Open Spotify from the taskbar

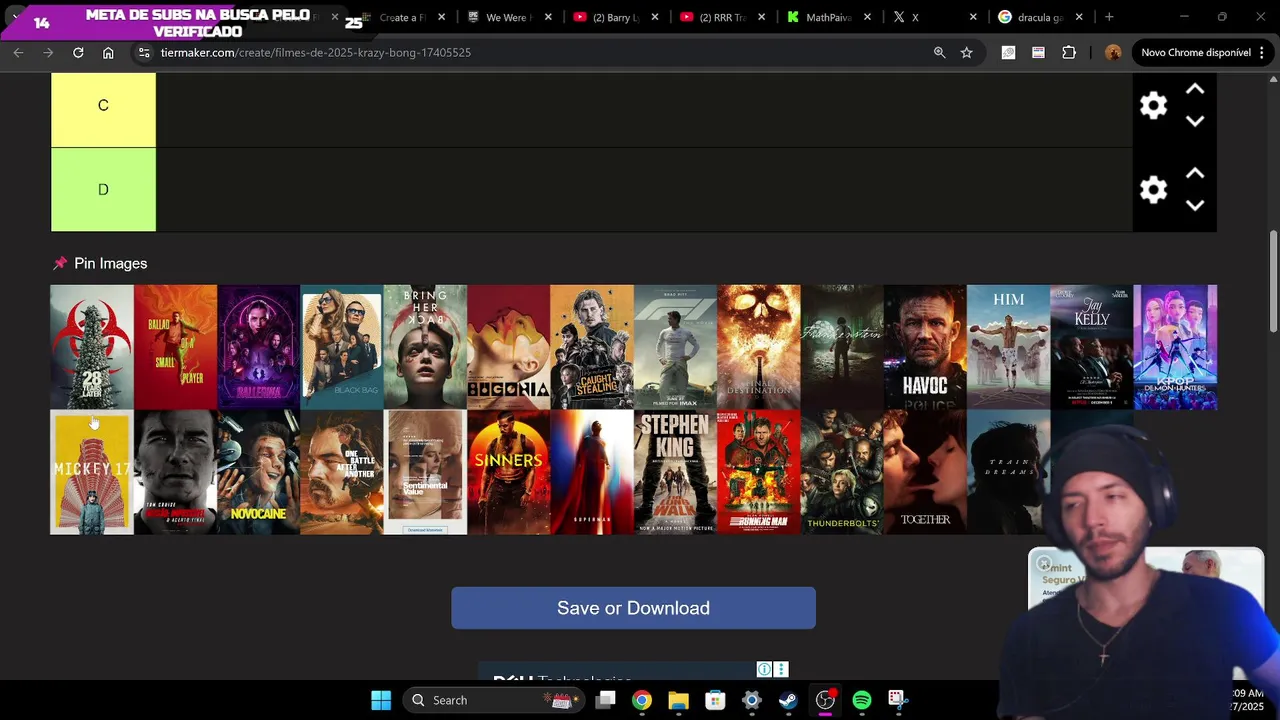click(x=862, y=700)
